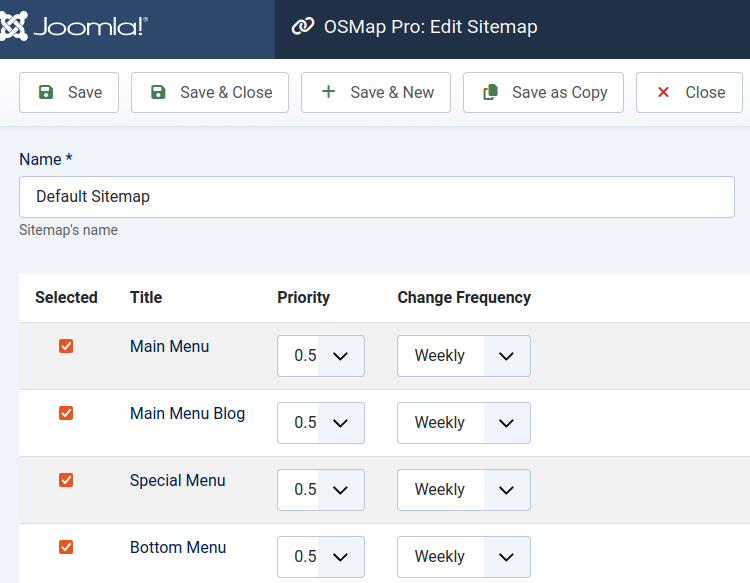Screen dimensions: 750x583
Task: Open Main Menu priority dropdown
Action: tap(321, 356)
